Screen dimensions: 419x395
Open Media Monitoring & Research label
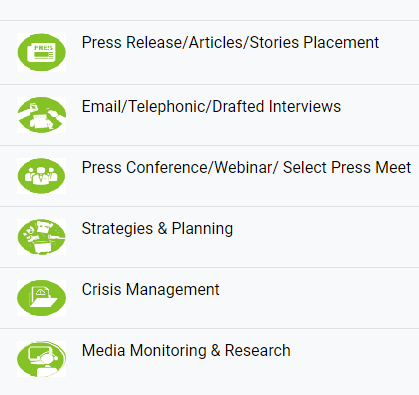tap(186, 351)
